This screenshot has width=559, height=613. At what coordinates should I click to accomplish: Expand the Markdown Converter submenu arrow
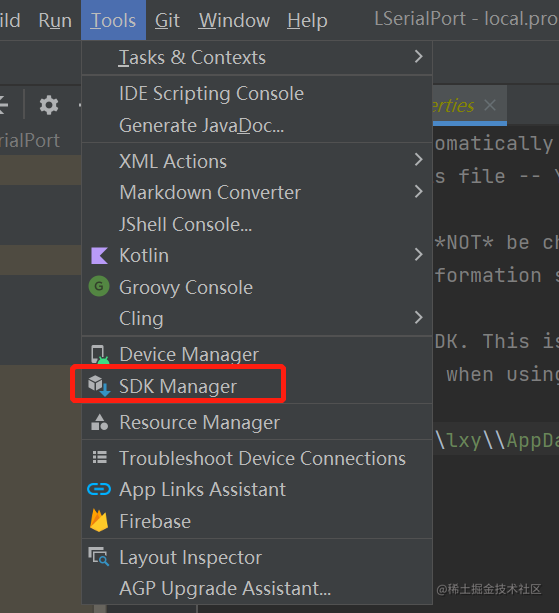pos(418,192)
